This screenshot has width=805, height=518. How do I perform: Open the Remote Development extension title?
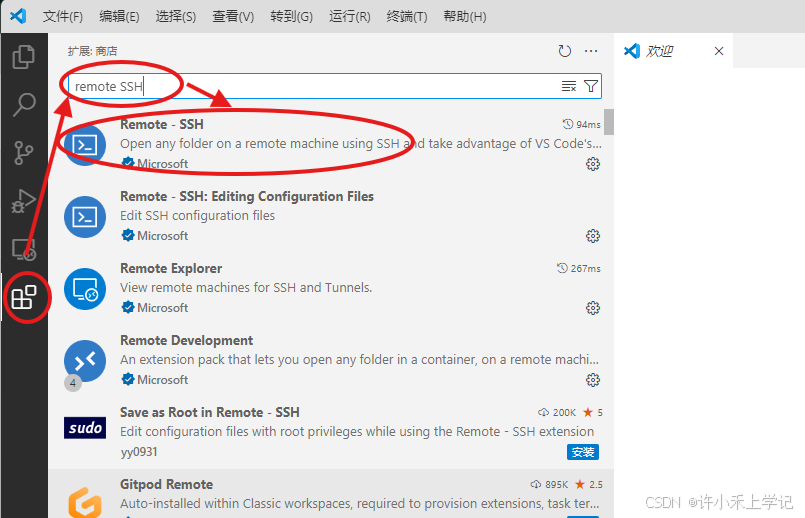point(186,340)
